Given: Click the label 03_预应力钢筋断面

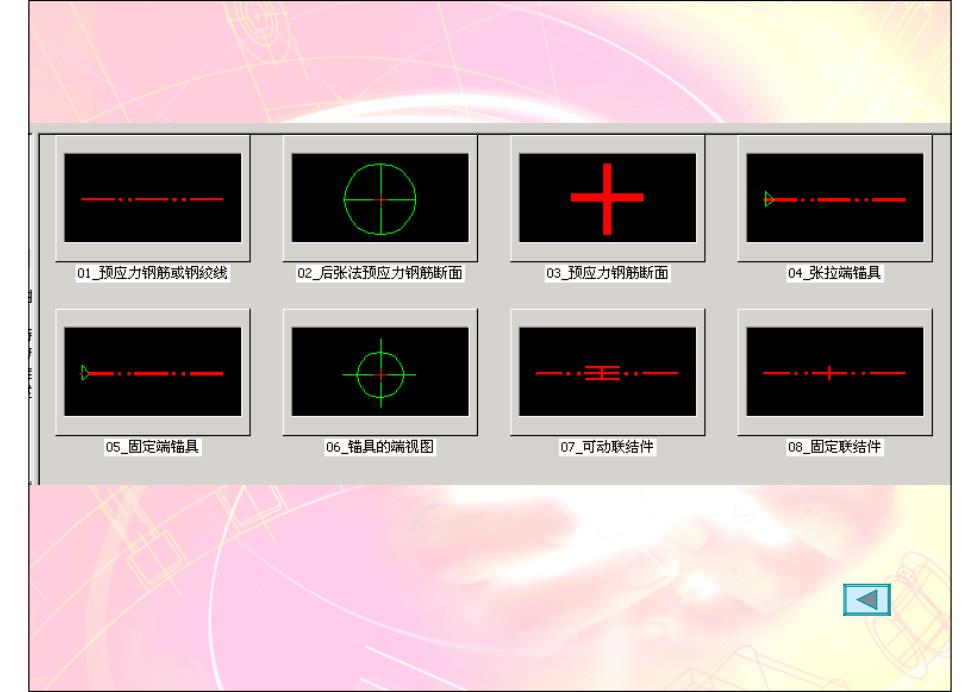Looking at the screenshot, I should coord(608,273).
